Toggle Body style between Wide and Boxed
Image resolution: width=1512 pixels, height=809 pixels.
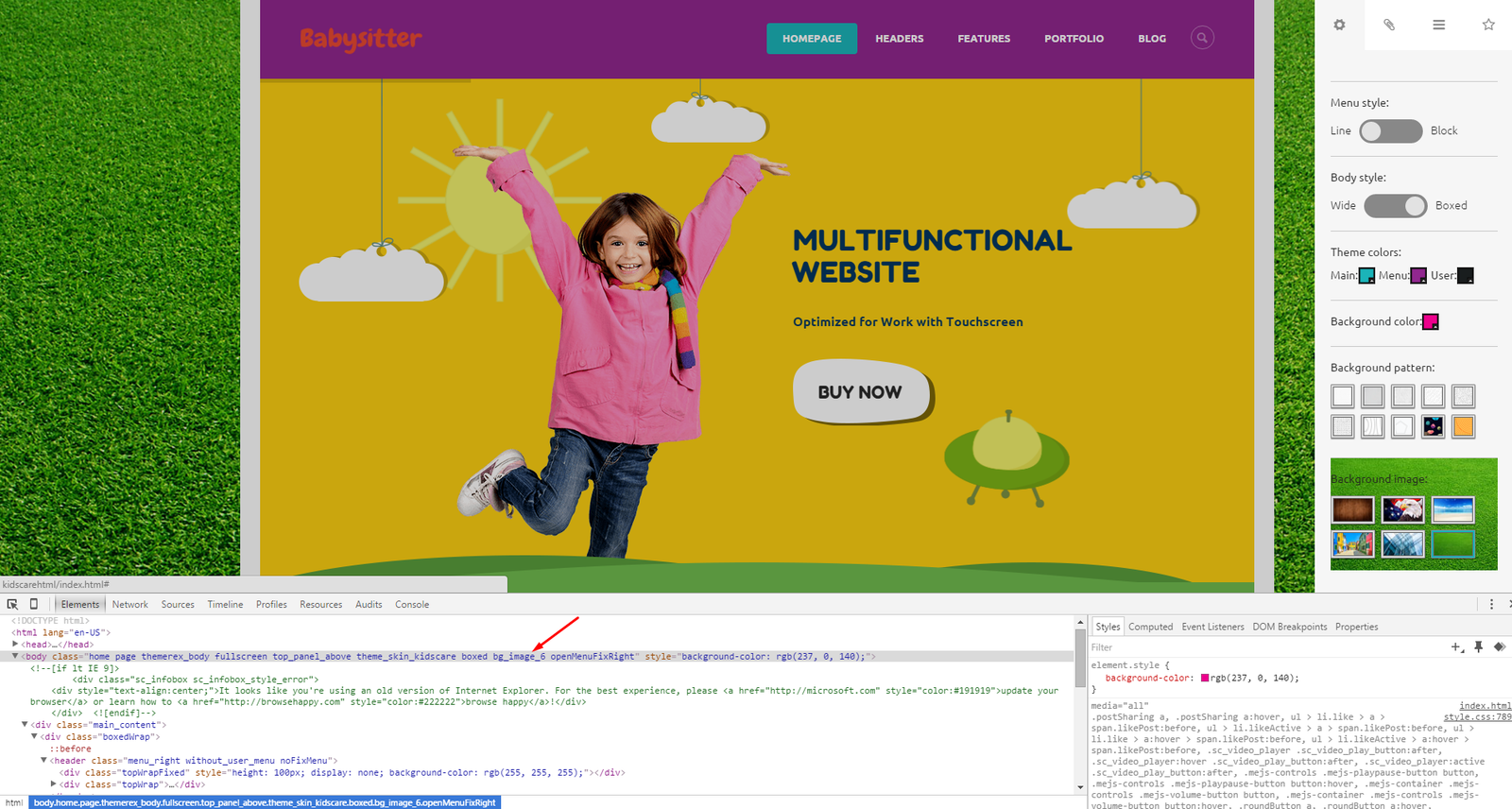coord(1395,206)
